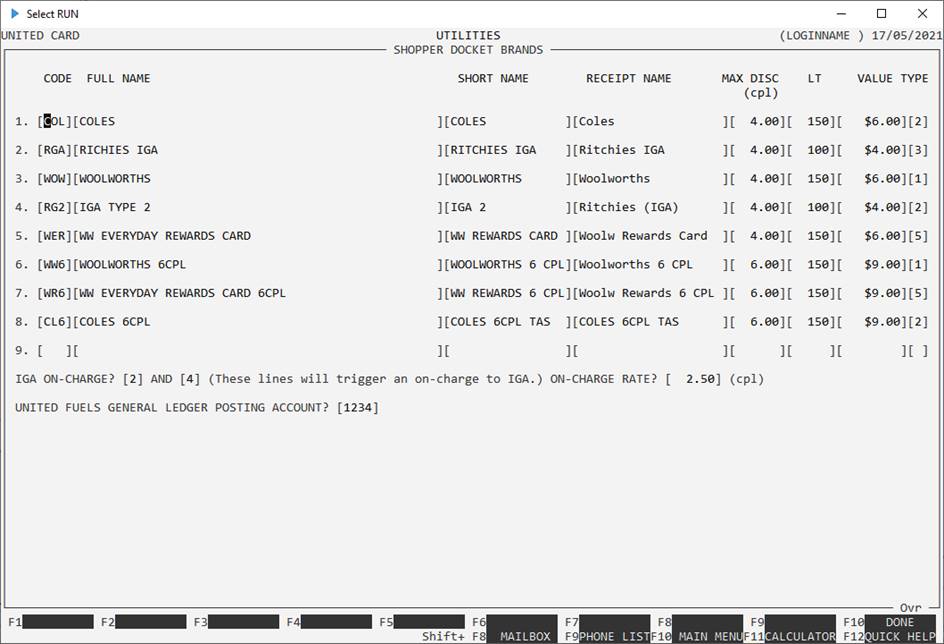The image size is (944, 644).
Task: Edit LT 150 on the COL line
Action: point(812,121)
